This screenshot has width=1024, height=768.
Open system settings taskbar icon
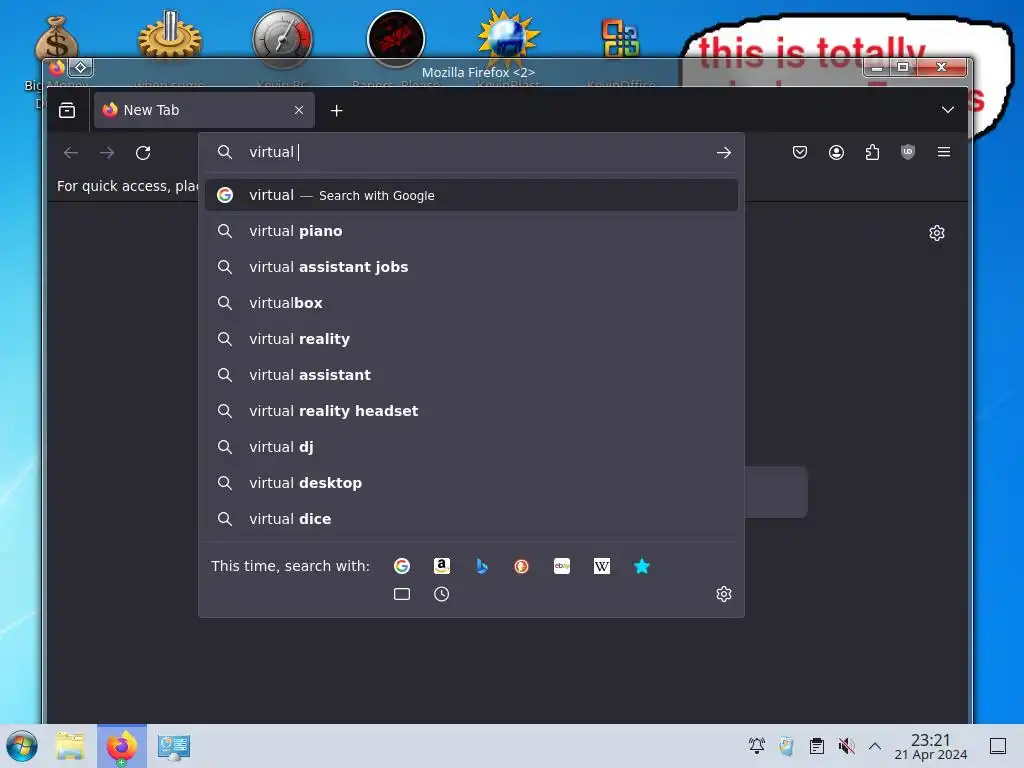point(174,746)
